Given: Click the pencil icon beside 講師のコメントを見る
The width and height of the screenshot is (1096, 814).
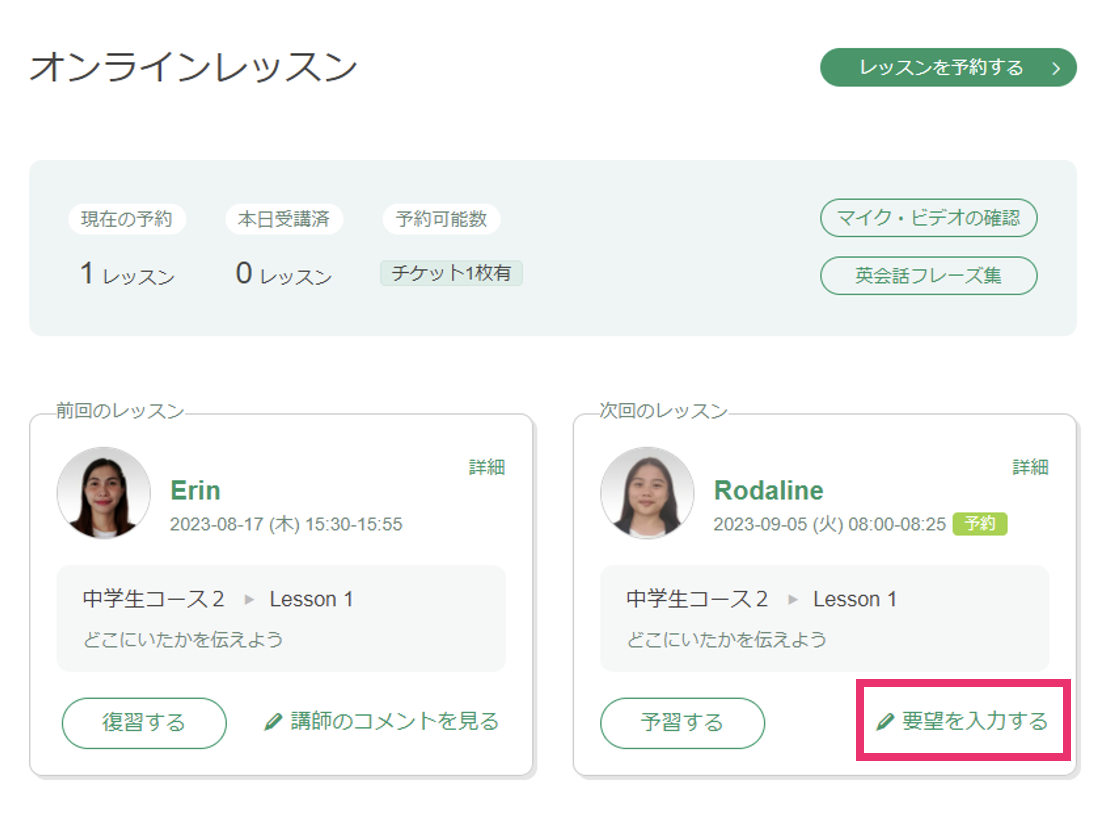Looking at the screenshot, I should click(x=273, y=722).
